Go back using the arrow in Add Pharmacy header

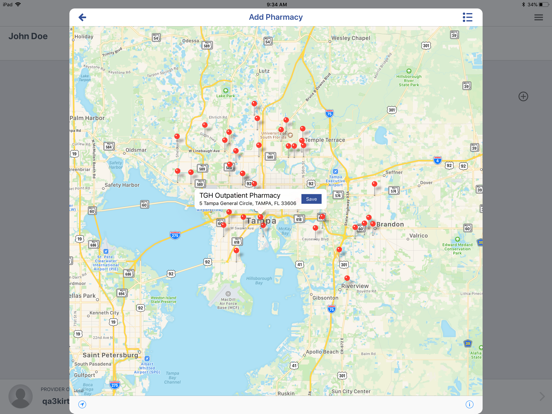[x=82, y=17]
